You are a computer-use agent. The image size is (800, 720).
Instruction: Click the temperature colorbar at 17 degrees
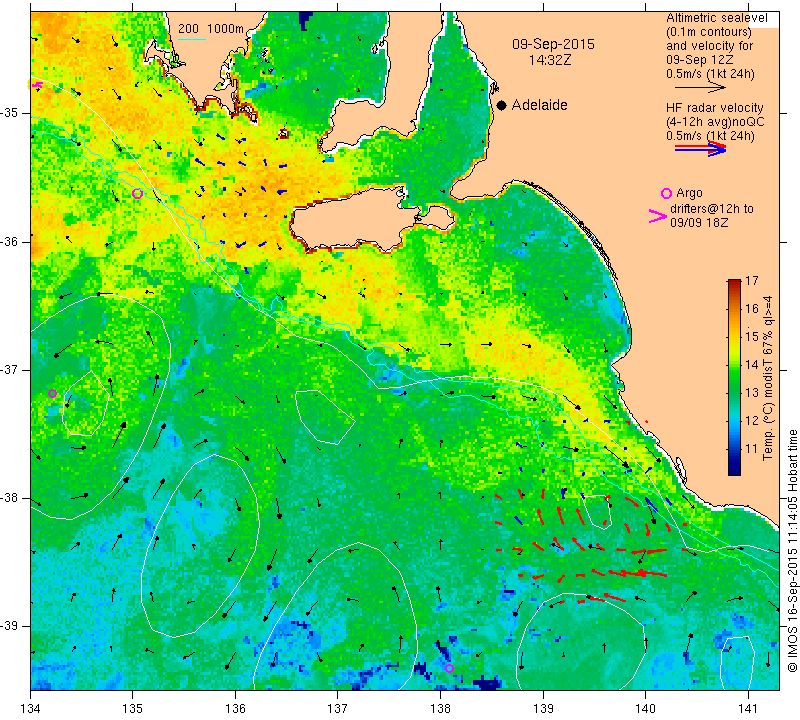pos(734,281)
